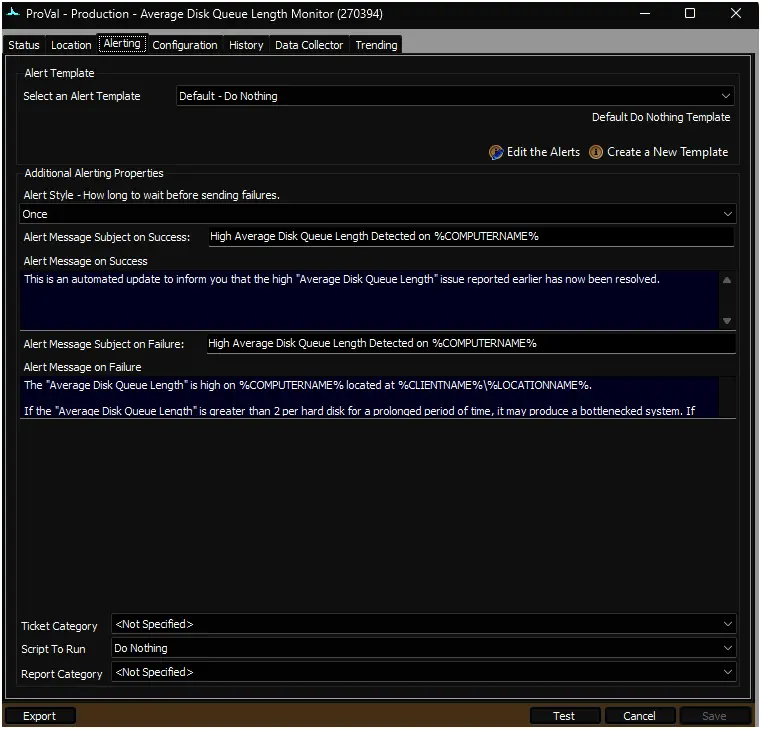761x729 pixels.
Task: Expand the Script To Run dropdown
Action: pos(423,648)
